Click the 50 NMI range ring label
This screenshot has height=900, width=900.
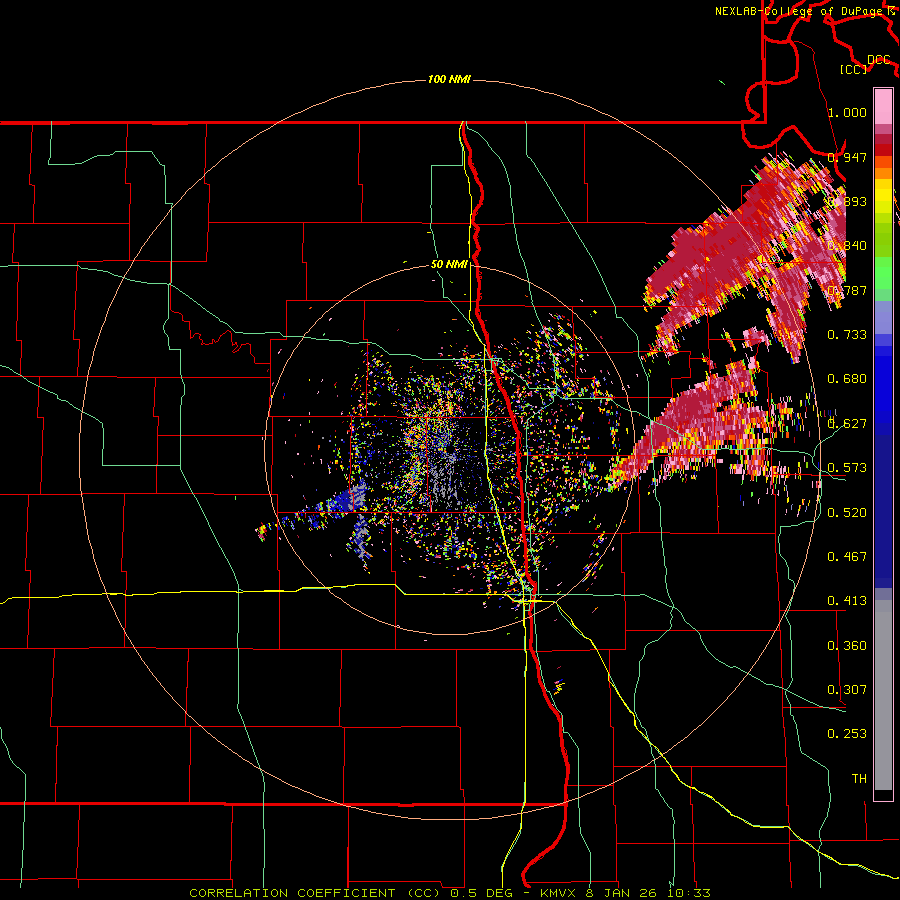pyautogui.click(x=449, y=265)
